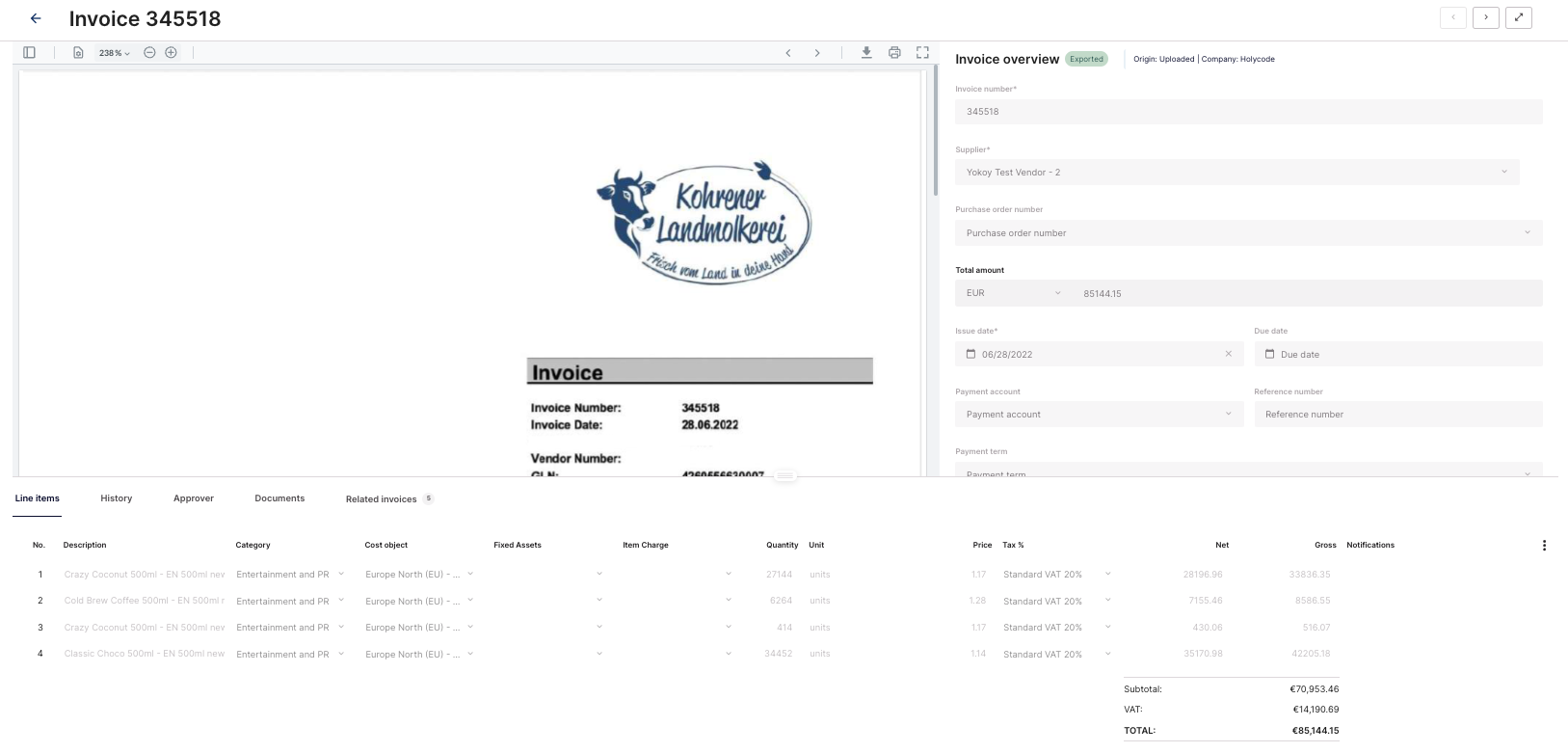The height and width of the screenshot is (753, 1568).
Task: Zoom out the PDF with the minus icon
Action: click(x=149, y=53)
